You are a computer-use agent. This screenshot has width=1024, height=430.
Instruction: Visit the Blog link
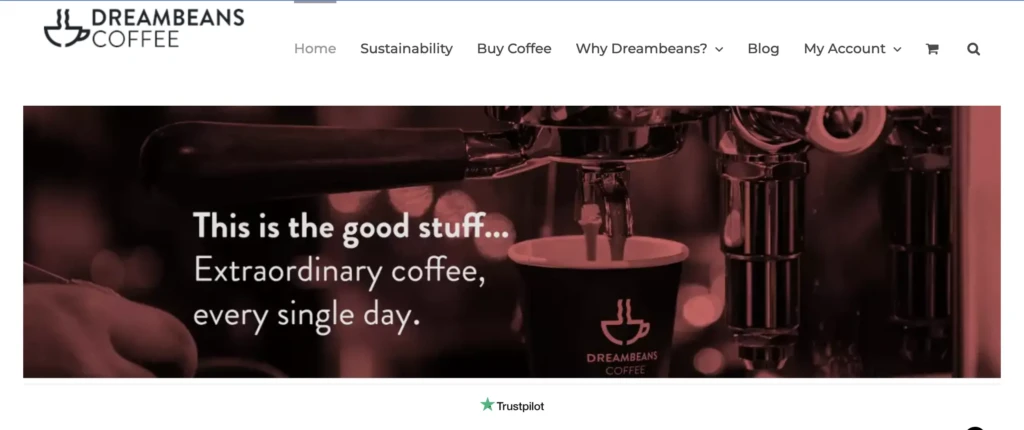(x=763, y=49)
